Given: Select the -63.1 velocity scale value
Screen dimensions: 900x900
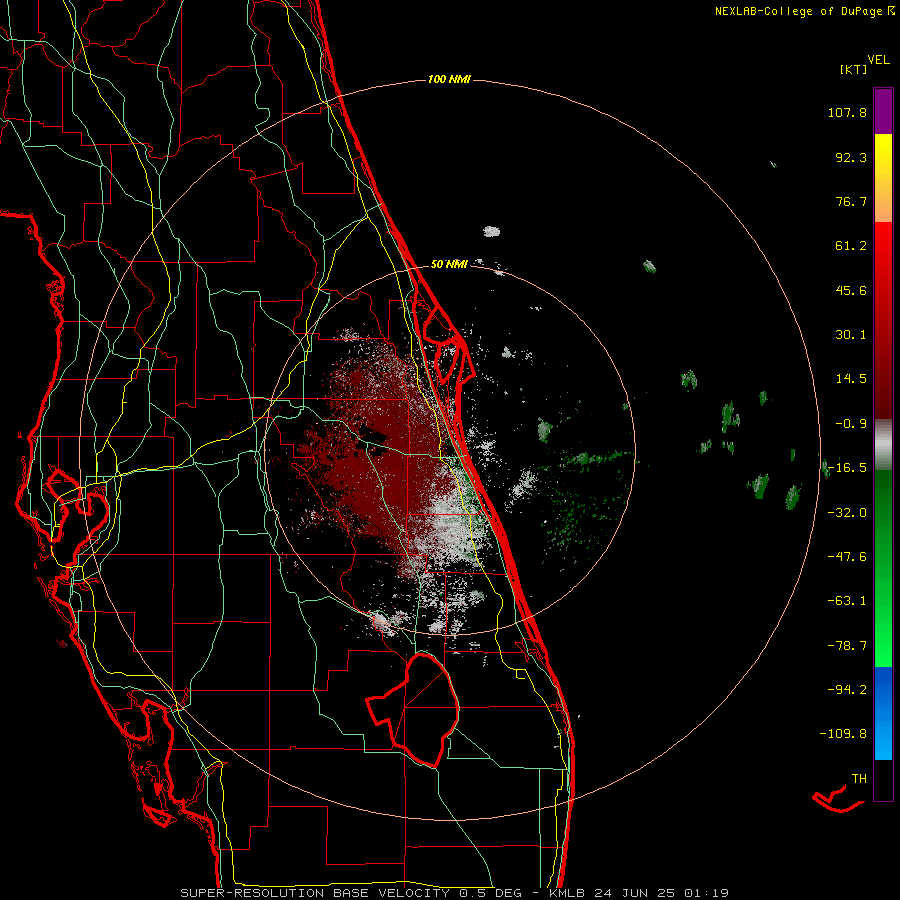Looking at the screenshot, I should click(847, 601).
